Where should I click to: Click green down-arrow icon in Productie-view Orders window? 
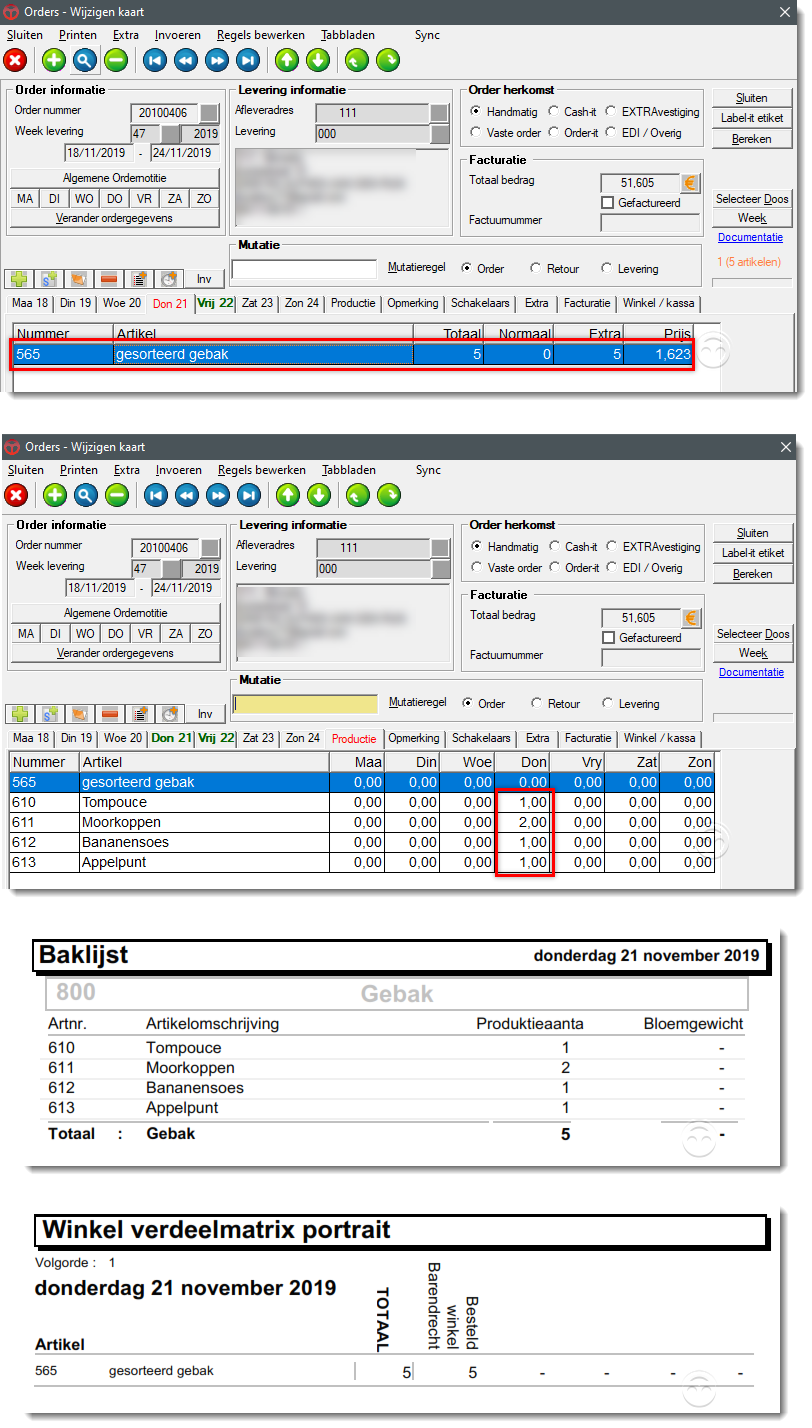click(x=319, y=494)
